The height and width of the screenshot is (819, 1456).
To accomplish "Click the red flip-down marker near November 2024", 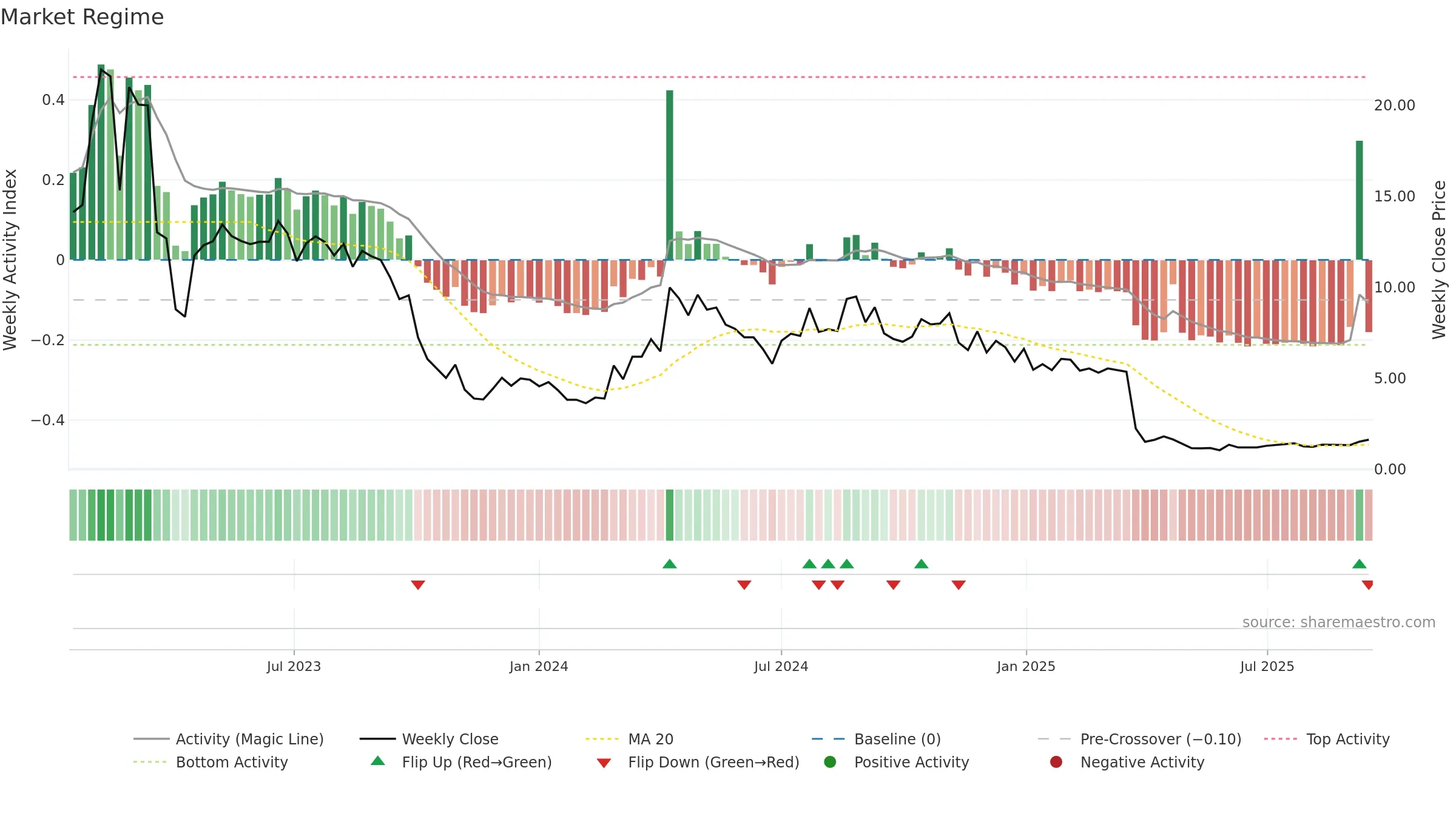I will point(959,585).
